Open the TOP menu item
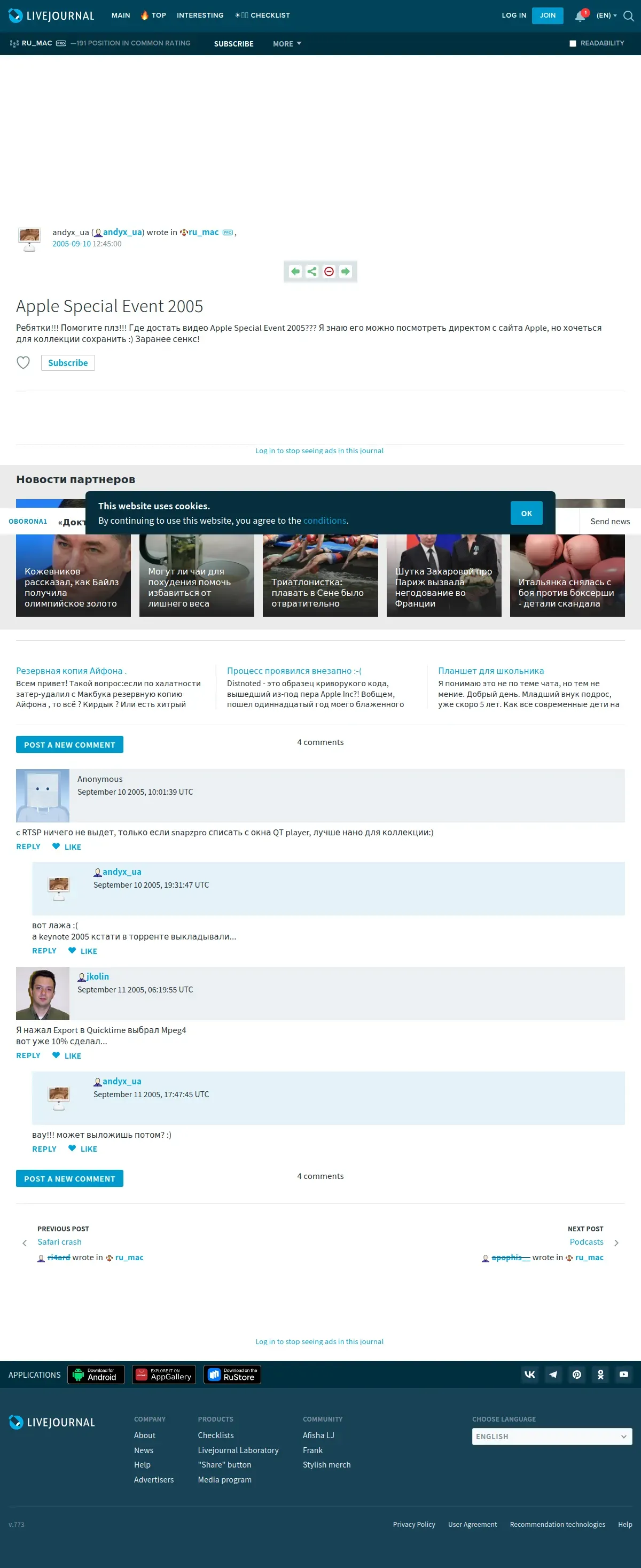The image size is (641, 1568). 153,16
